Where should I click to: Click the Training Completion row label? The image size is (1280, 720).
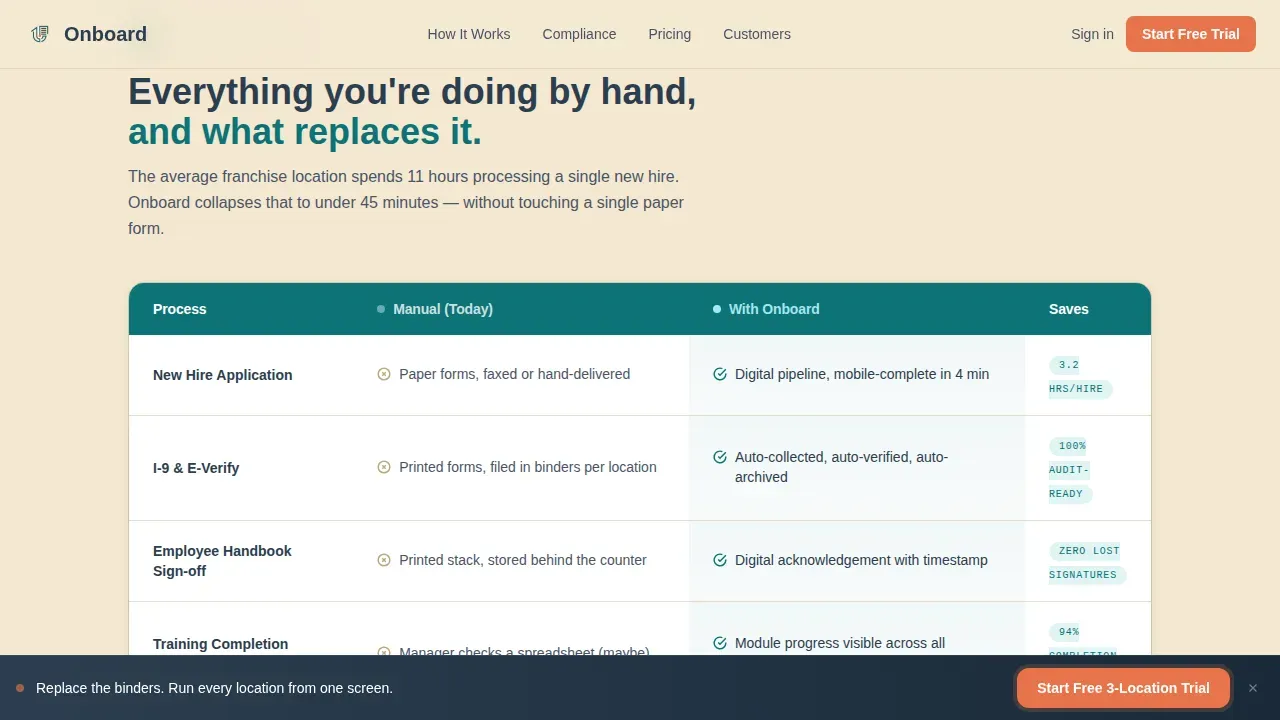click(221, 644)
